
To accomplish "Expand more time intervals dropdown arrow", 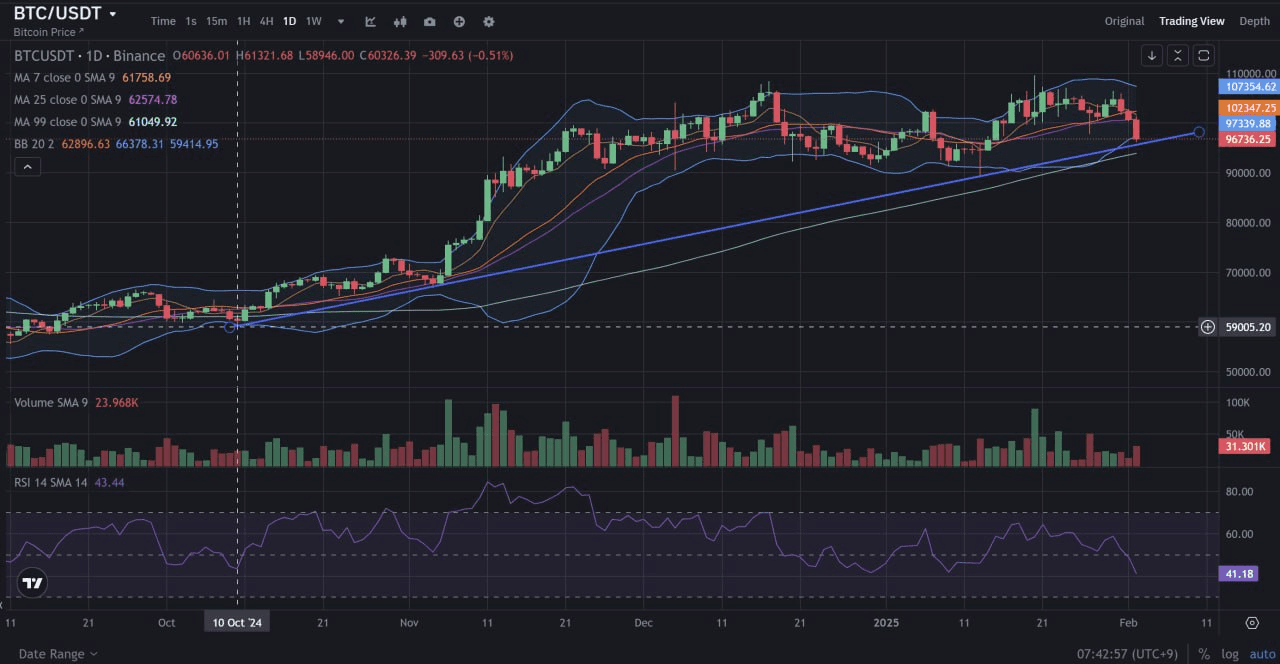I will click(x=341, y=21).
